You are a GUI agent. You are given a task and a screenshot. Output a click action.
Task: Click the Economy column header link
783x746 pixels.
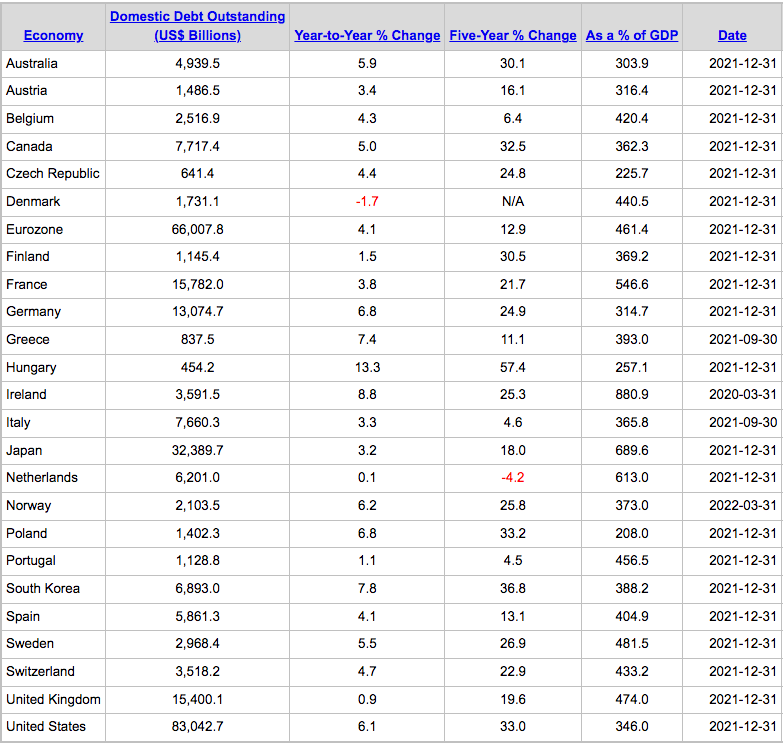pos(53,35)
